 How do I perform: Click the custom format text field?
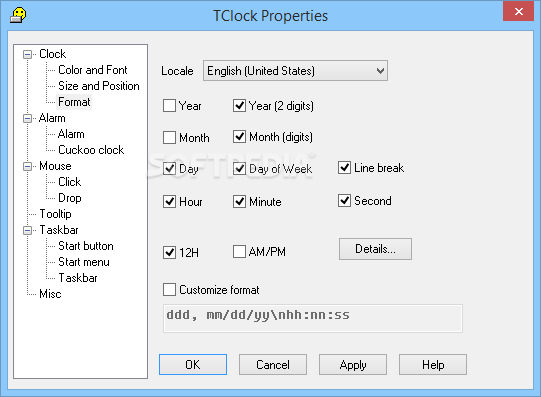313,318
